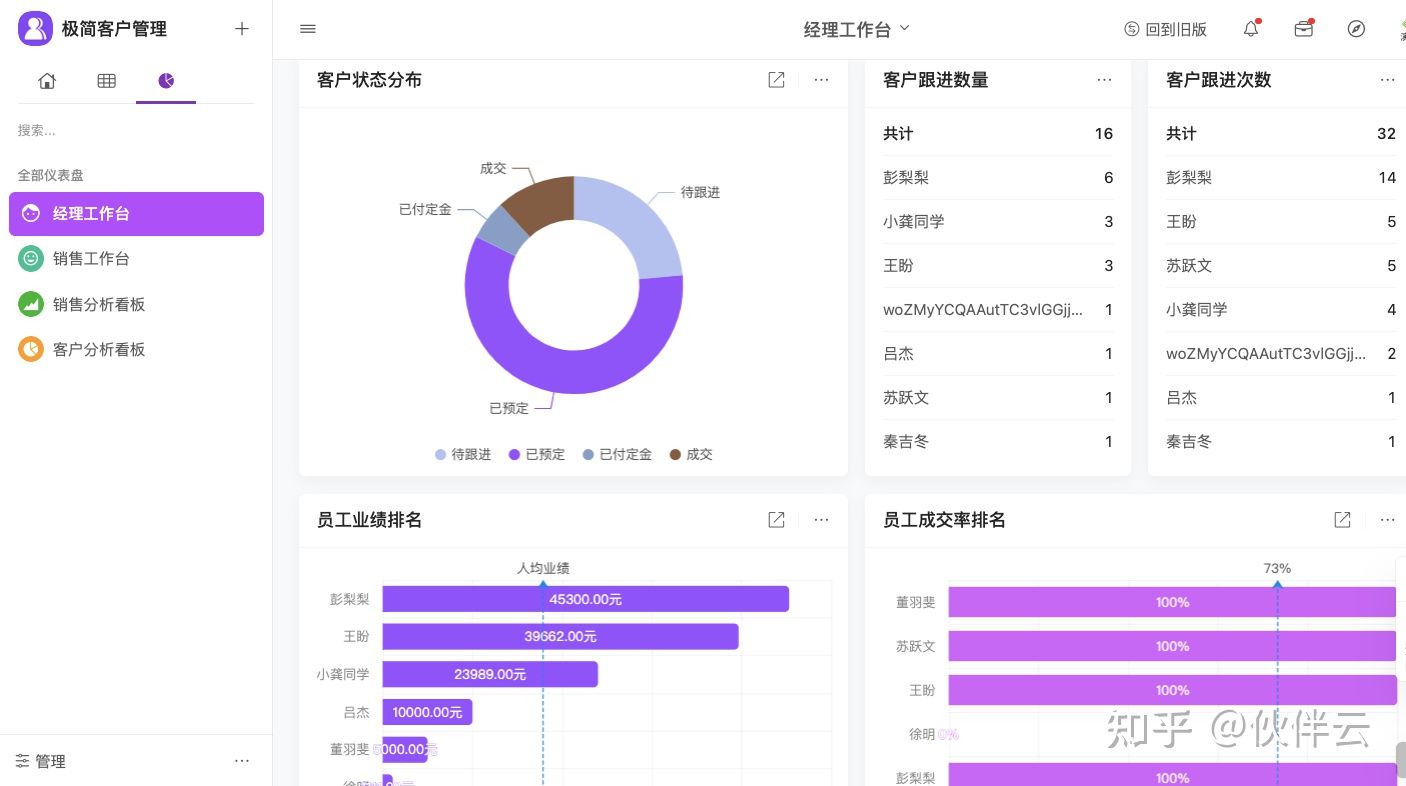Toggle 待跟进 legend item in pie chart
1406x786 pixels.
pos(463,454)
